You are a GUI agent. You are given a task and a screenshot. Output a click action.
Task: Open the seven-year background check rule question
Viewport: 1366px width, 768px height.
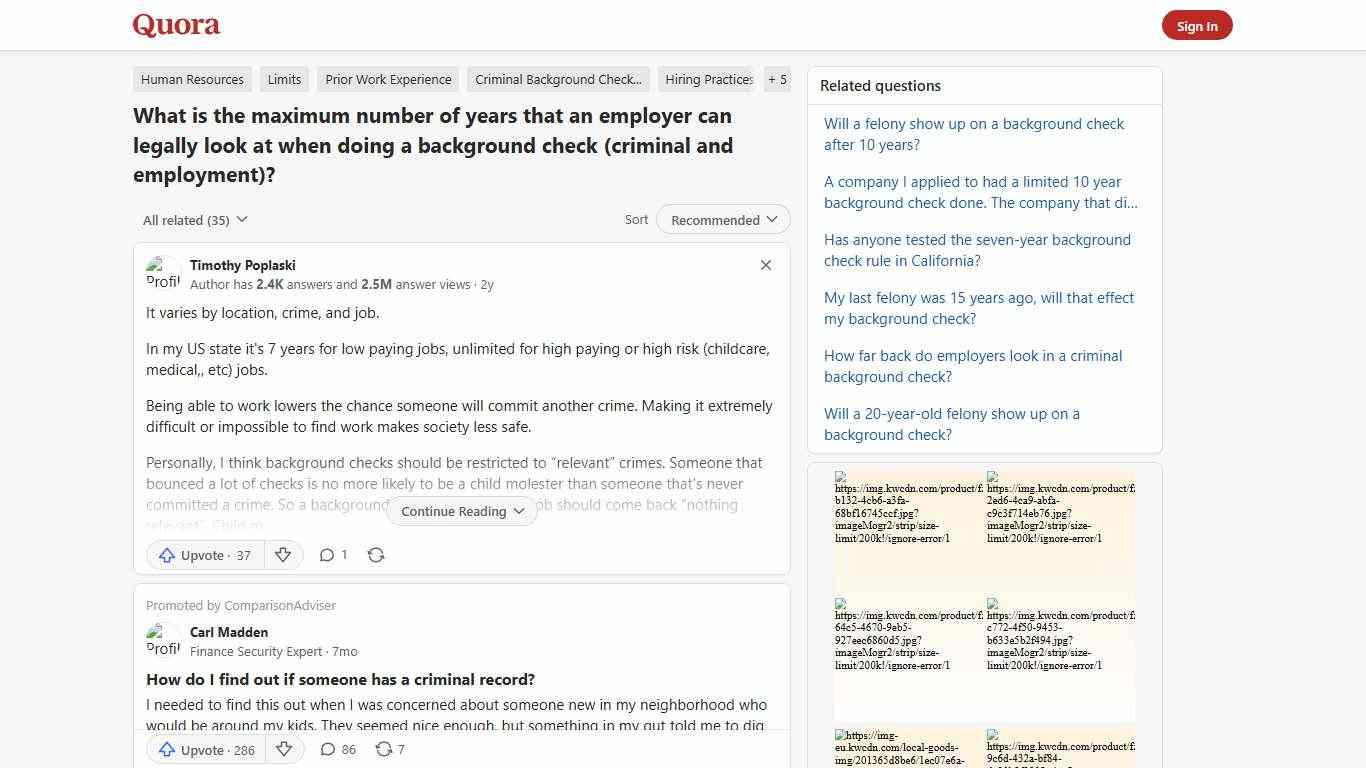[977, 250]
